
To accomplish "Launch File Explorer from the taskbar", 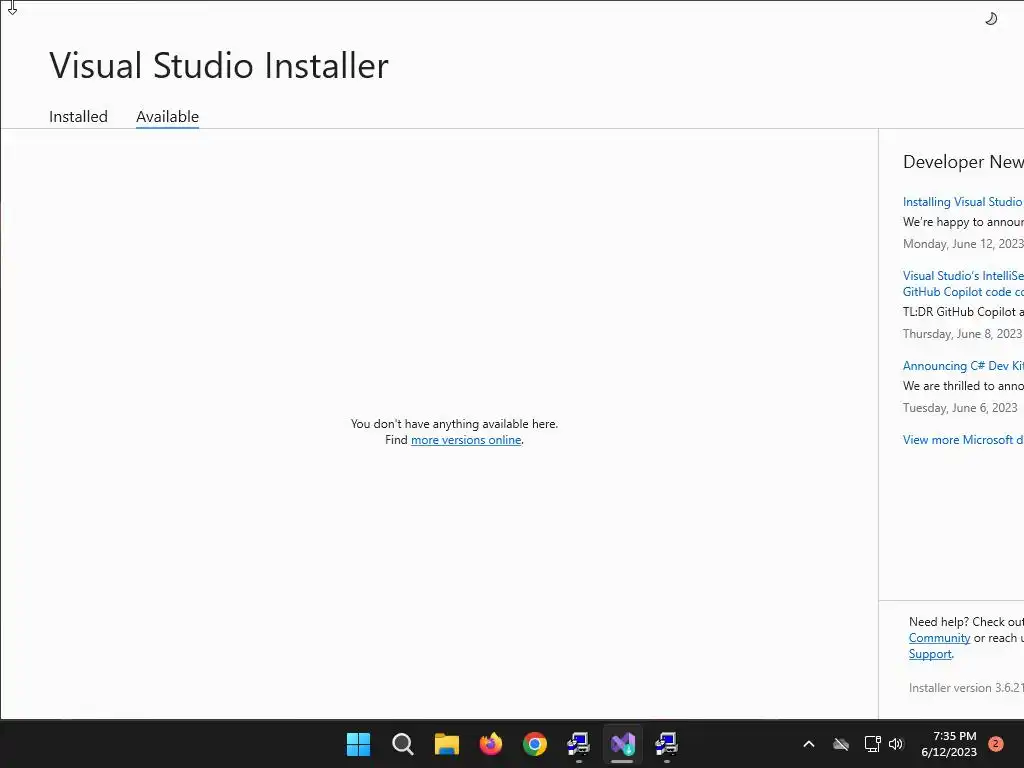I will pos(447,744).
